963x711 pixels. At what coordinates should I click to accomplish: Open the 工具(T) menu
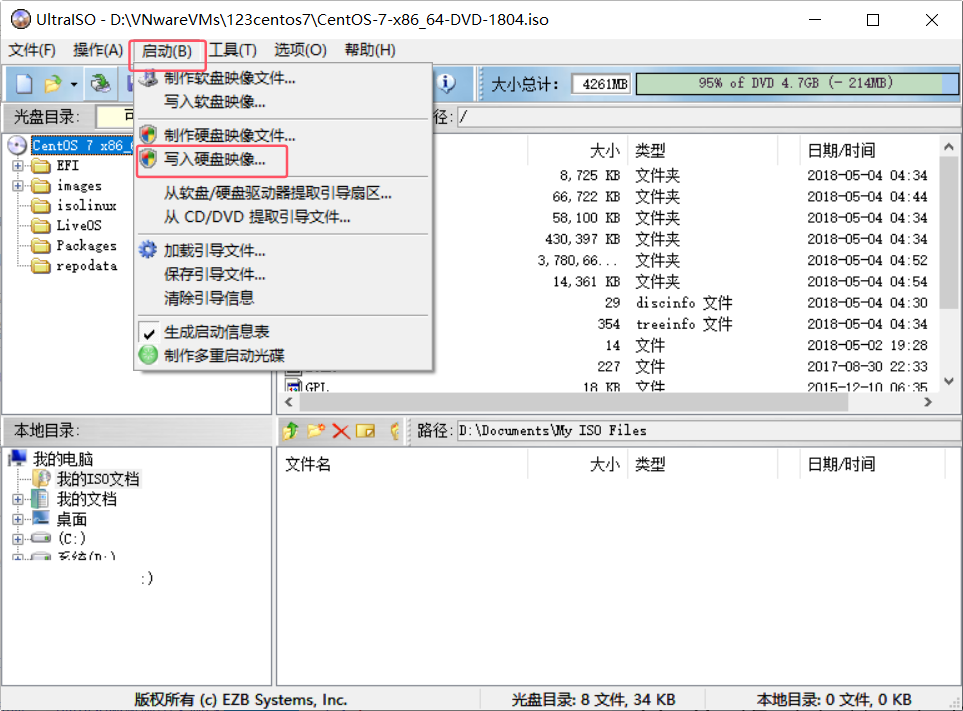(x=233, y=50)
